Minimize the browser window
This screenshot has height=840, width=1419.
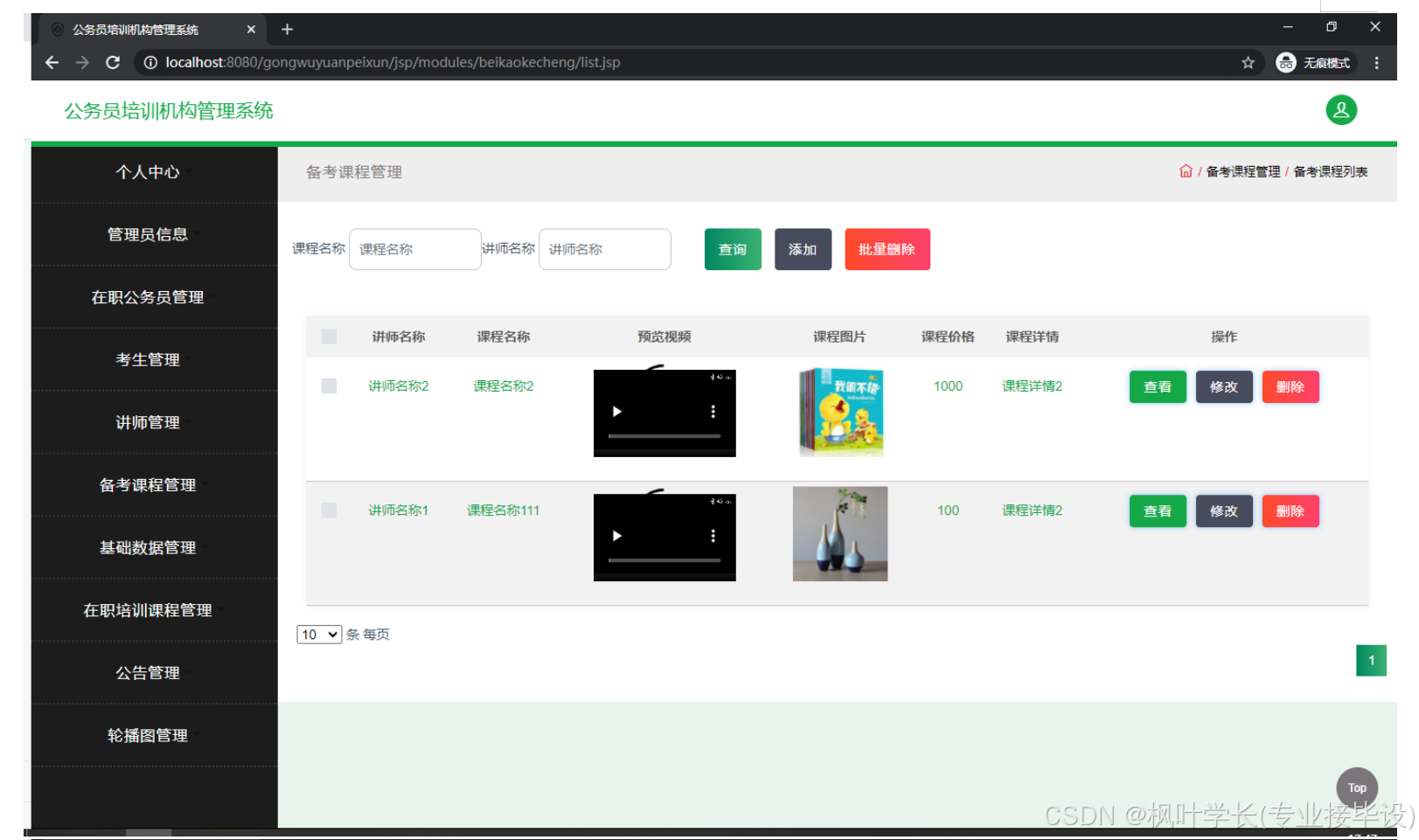[x=1288, y=27]
